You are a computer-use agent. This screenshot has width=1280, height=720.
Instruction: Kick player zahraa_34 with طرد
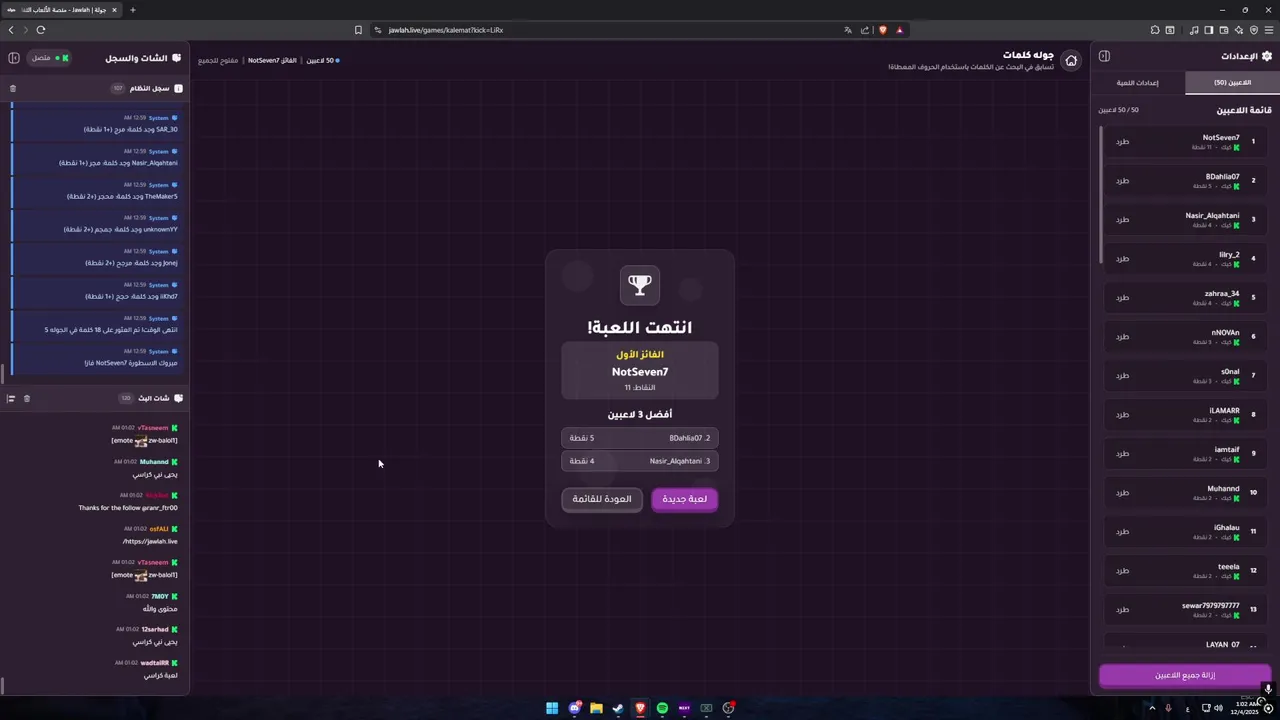coord(1122,298)
